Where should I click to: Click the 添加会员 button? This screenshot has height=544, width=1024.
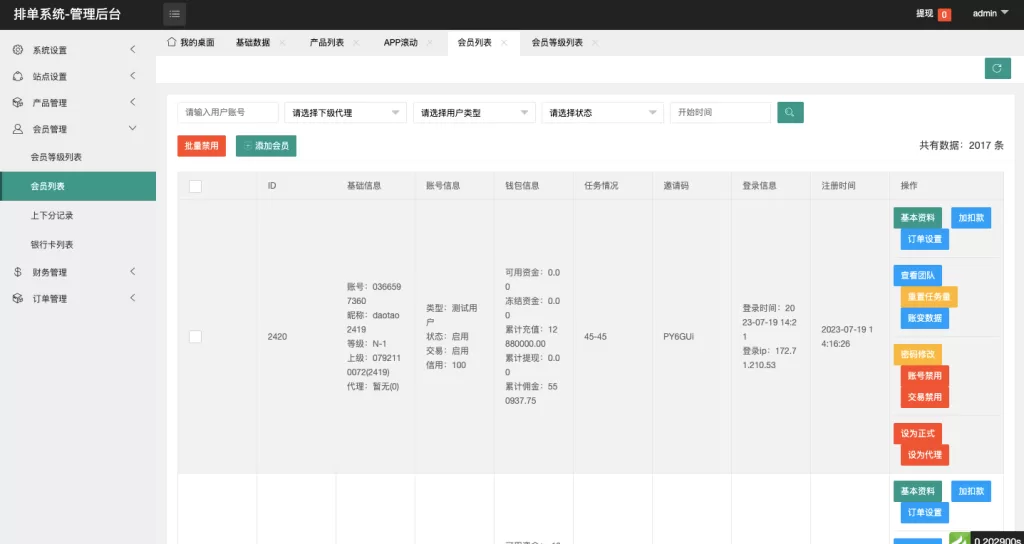[266, 146]
